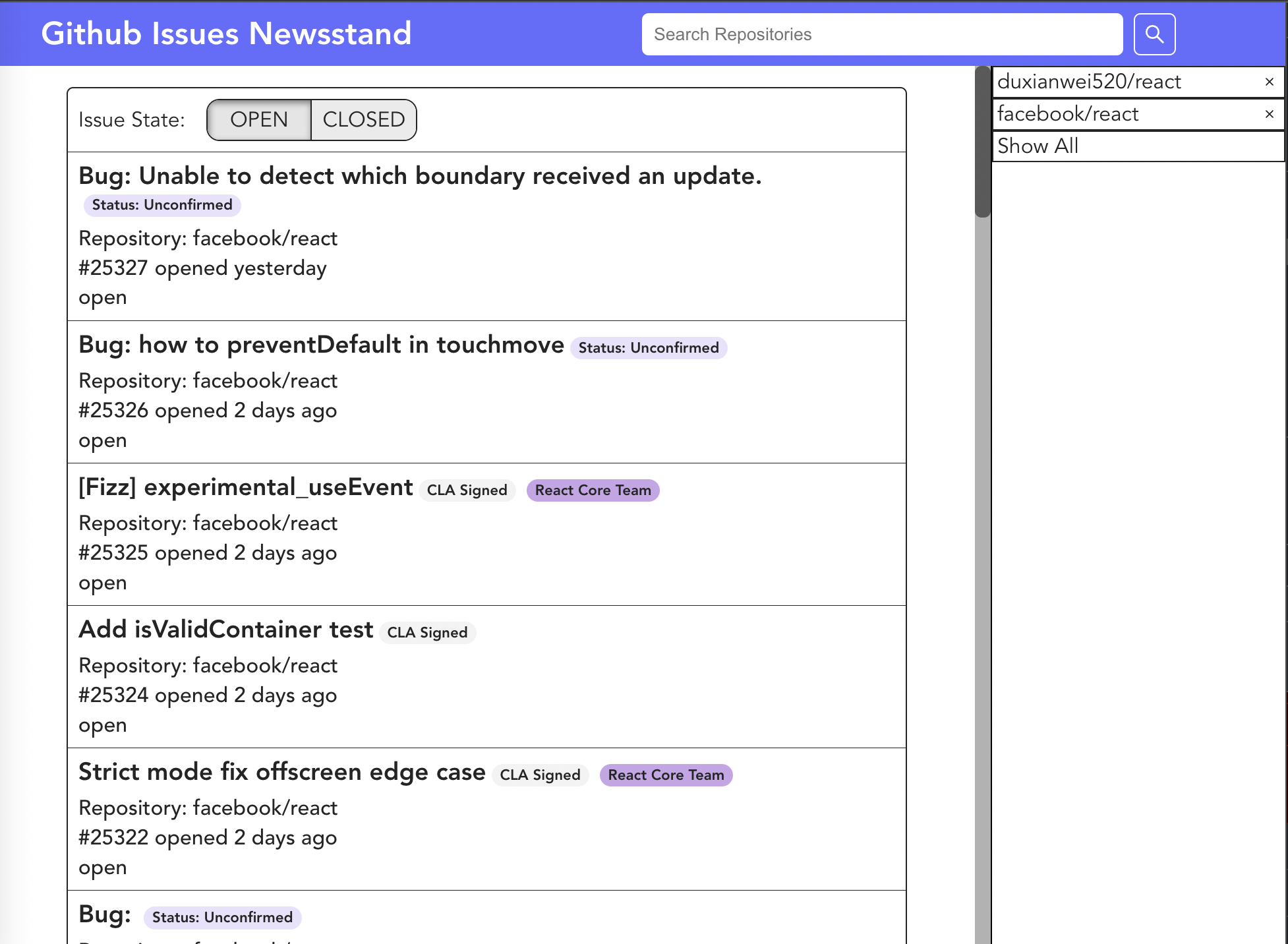1288x944 pixels.
Task: Open the Add isValidContainer test issue
Action: (x=225, y=630)
